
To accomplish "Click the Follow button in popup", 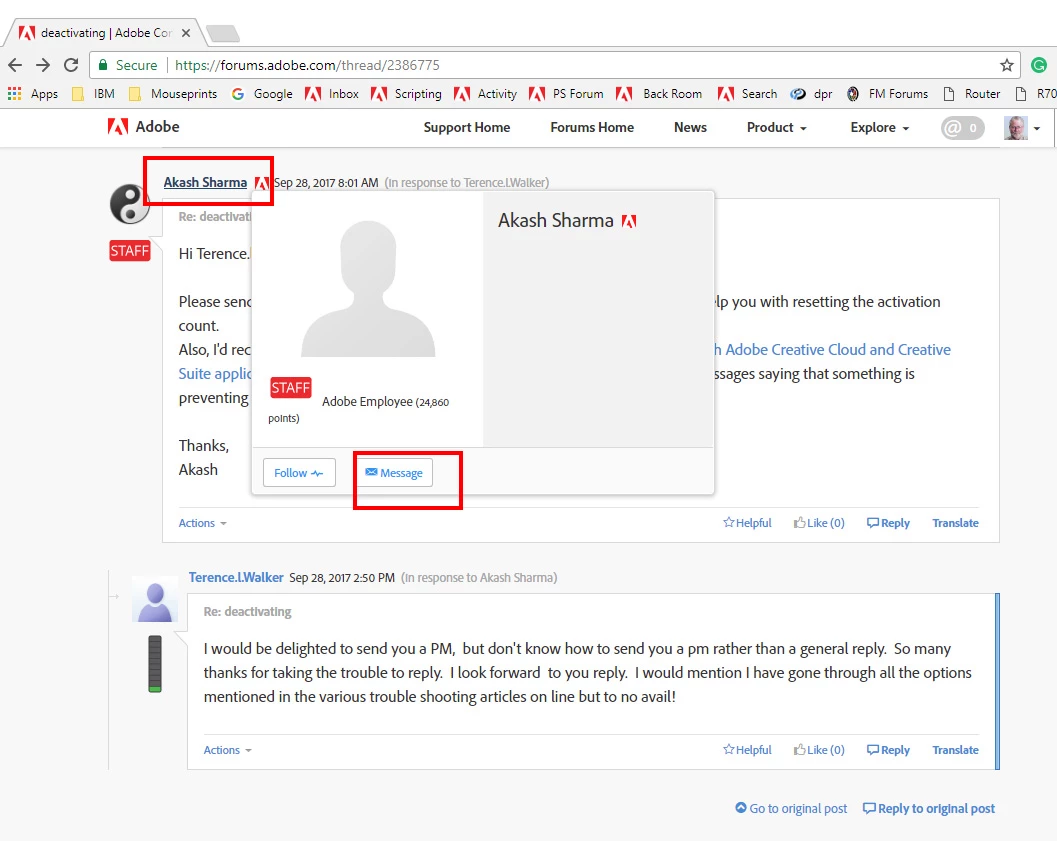I will coord(299,473).
